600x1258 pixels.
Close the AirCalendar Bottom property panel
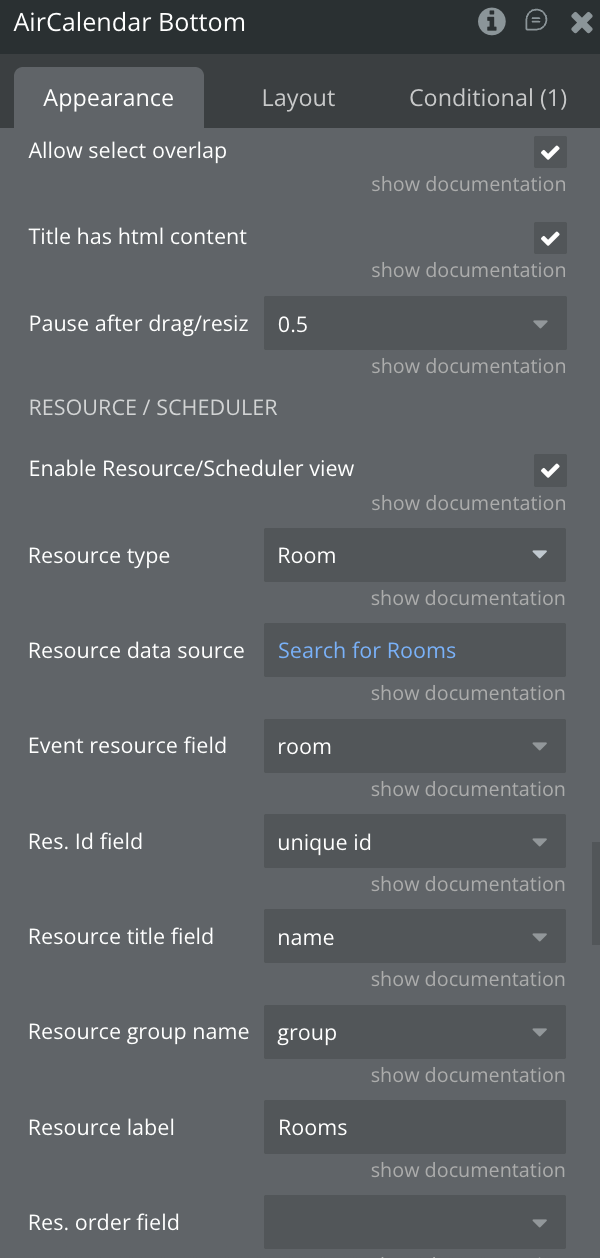tap(581, 22)
